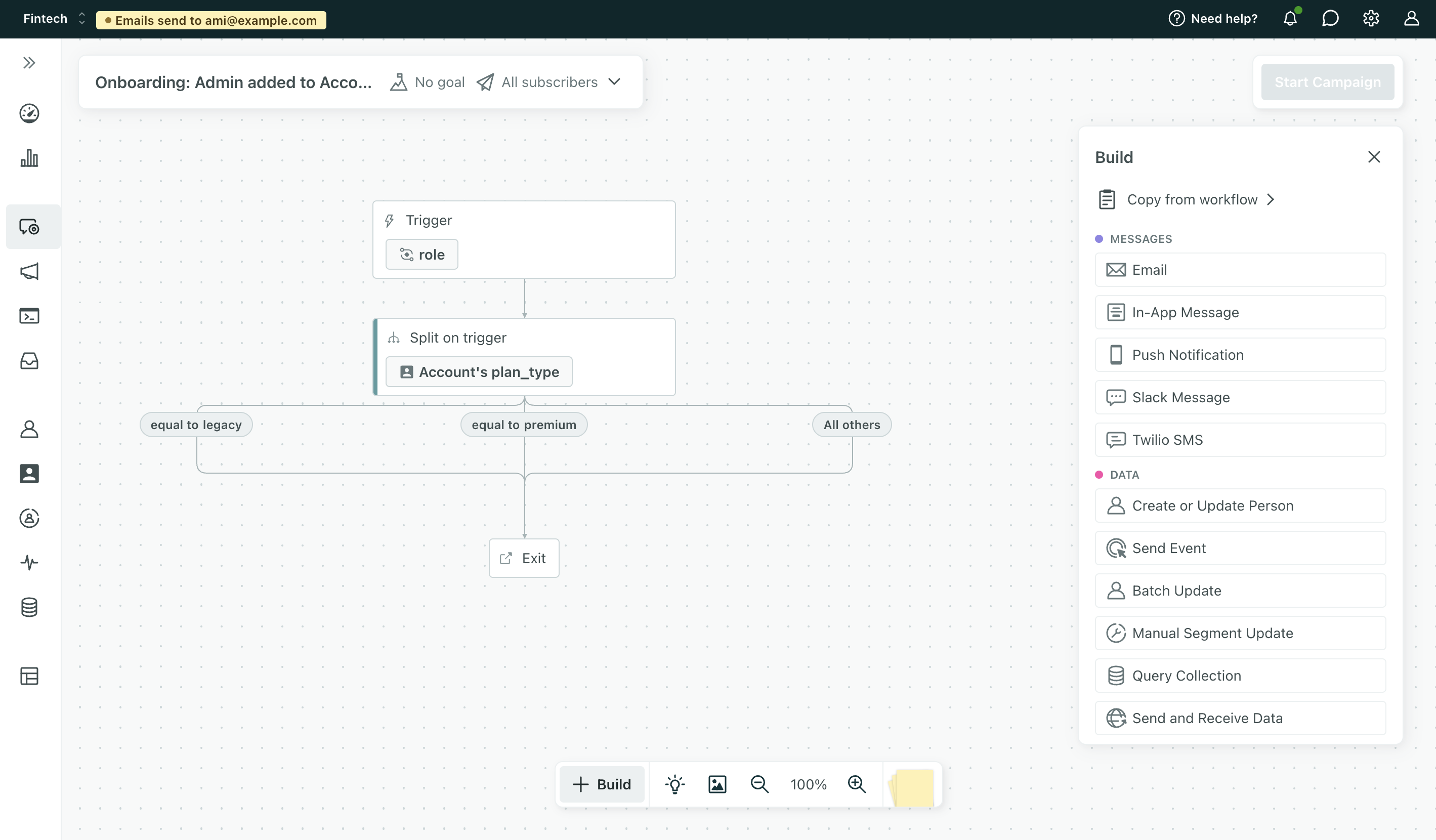Viewport: 1436px width, 840px height.
Task: Open the All subscribers dropdown chevron
Action: click(614, 82)
